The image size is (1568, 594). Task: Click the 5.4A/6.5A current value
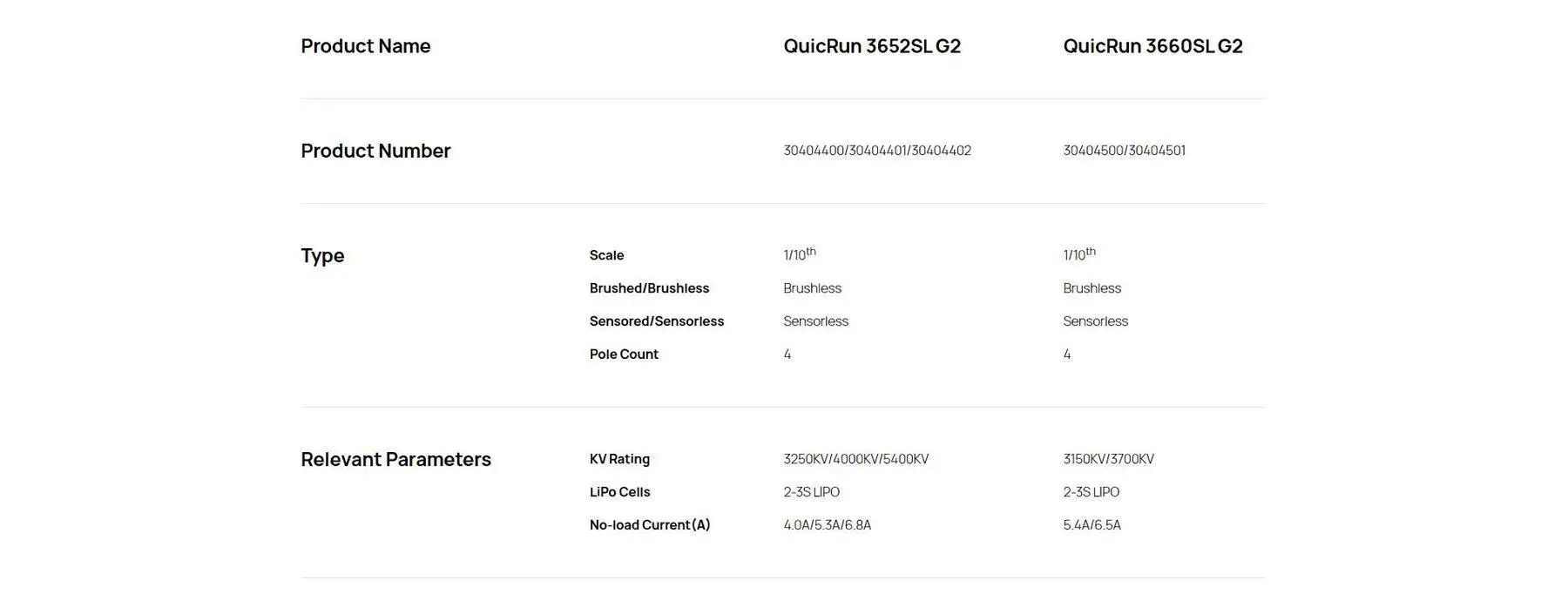pyautogui.click(x=1092, y=525)
